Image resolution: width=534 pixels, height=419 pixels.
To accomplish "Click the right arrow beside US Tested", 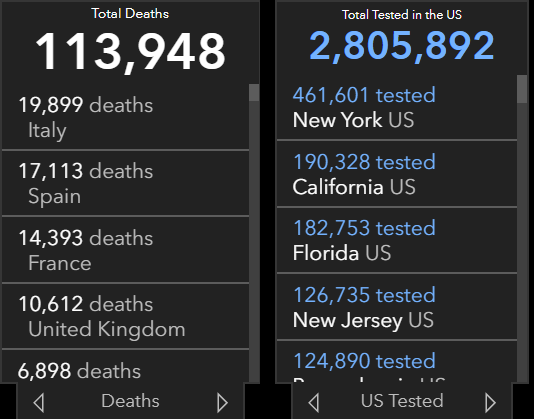I will (490, 402).
